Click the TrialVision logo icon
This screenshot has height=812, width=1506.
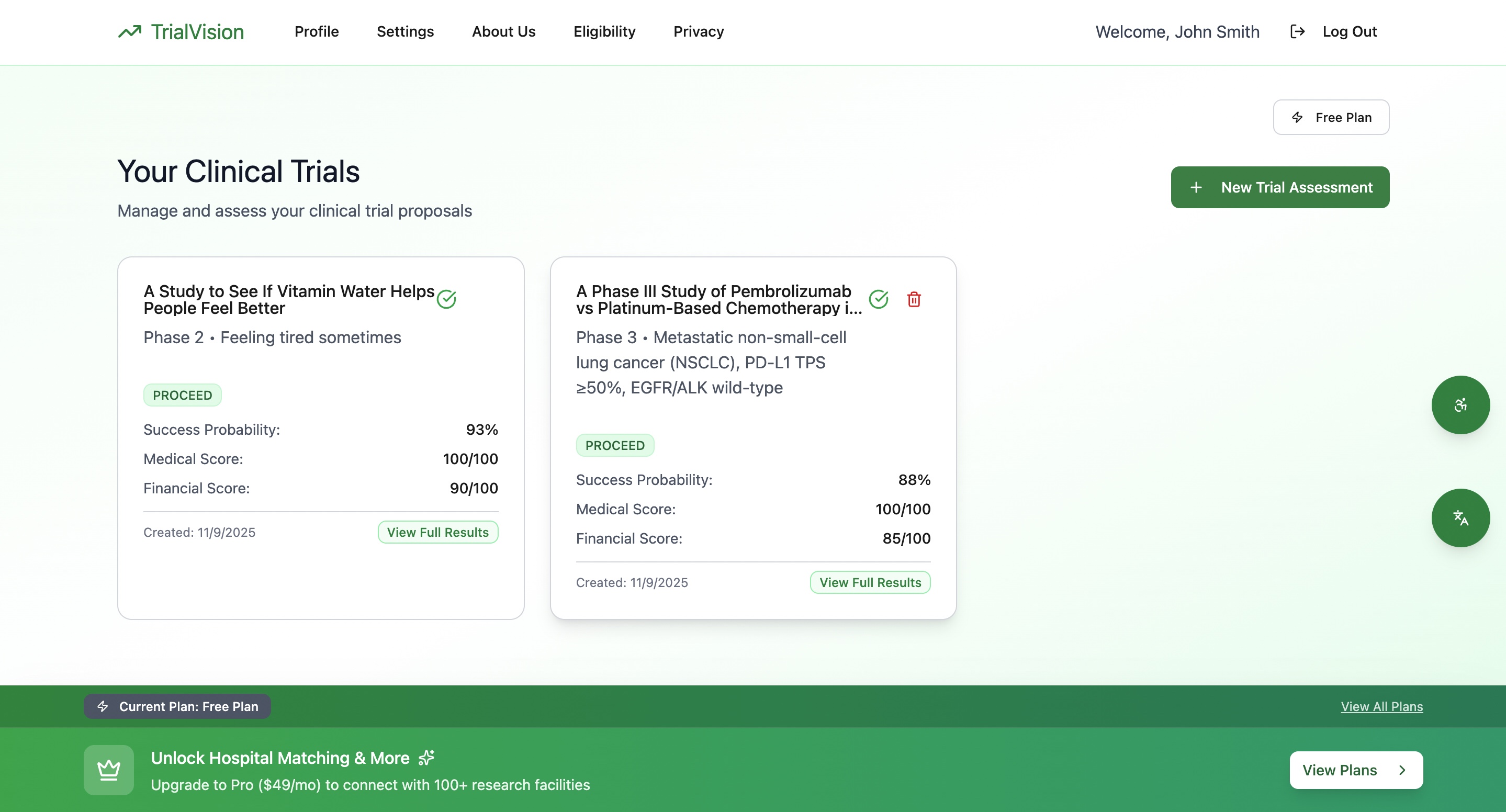[x=130, y=31]
